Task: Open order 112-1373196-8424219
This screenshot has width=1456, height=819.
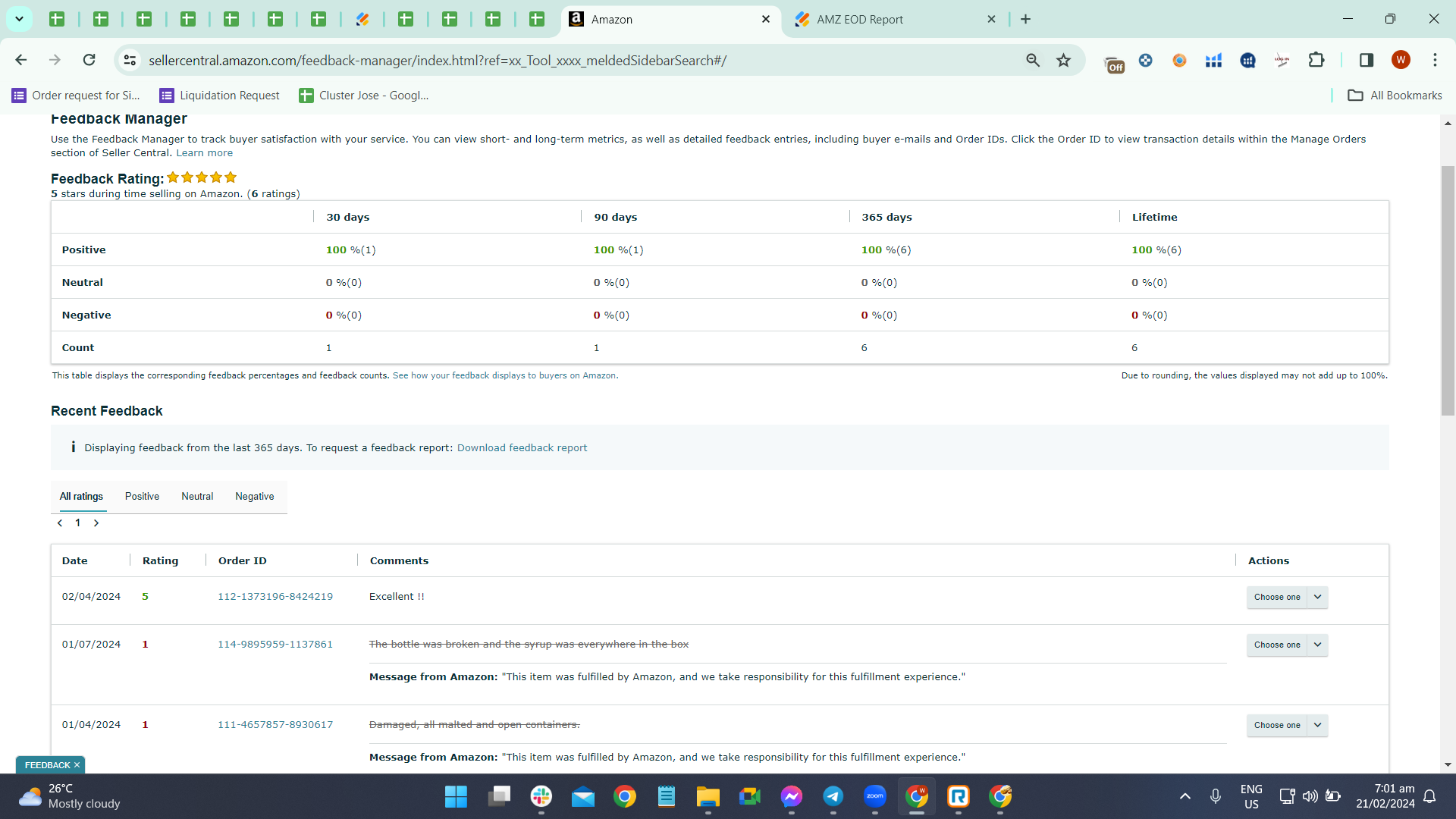Action: point(275,596)
